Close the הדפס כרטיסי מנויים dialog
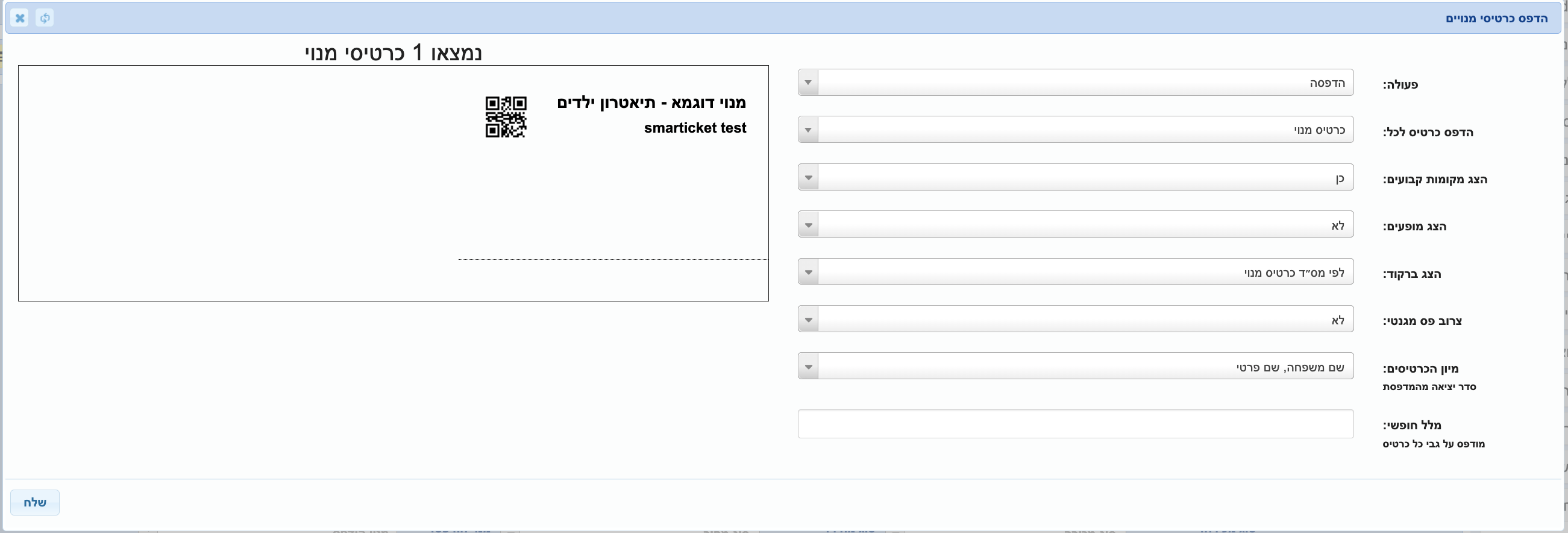 pos(19,17)
